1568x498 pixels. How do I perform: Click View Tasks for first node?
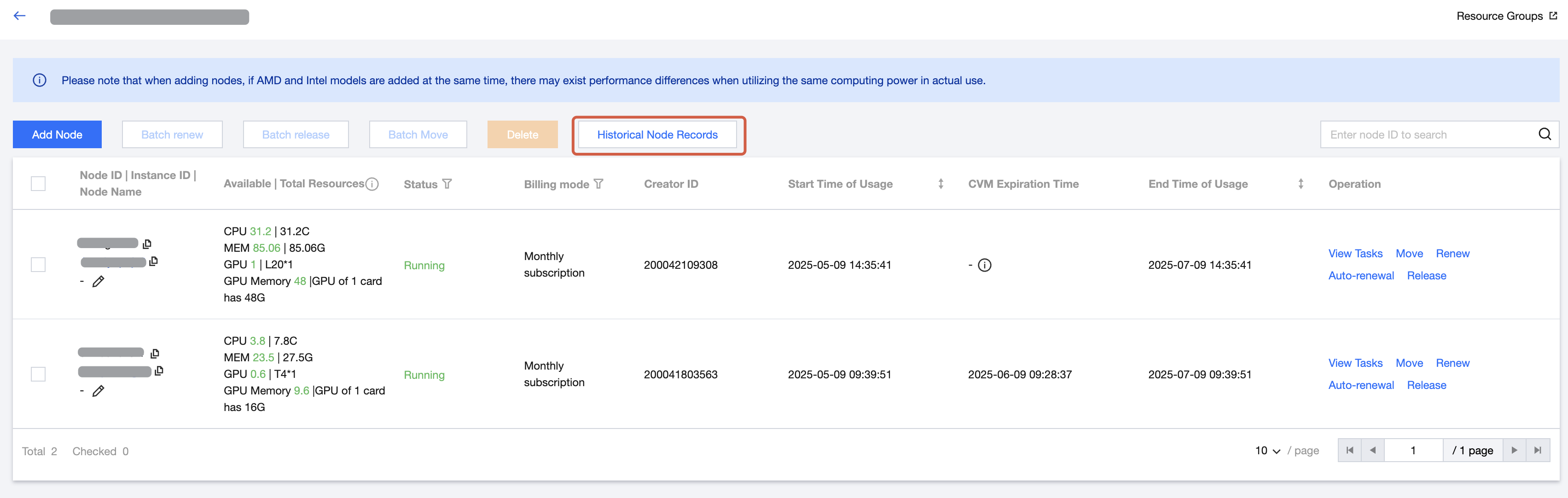click(1355, 253)
